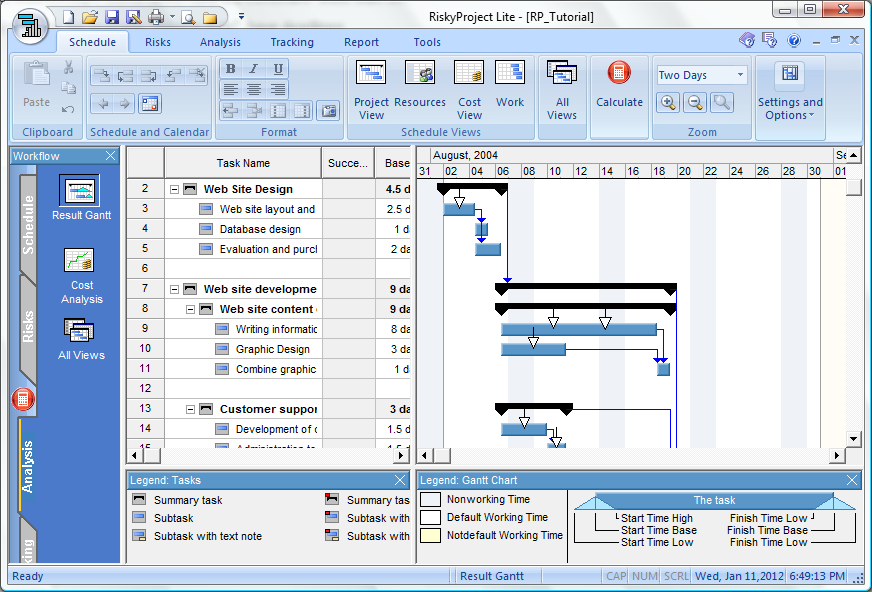
Task: Open the Print icon dropdown arrow
Action: tap(172, 17)
